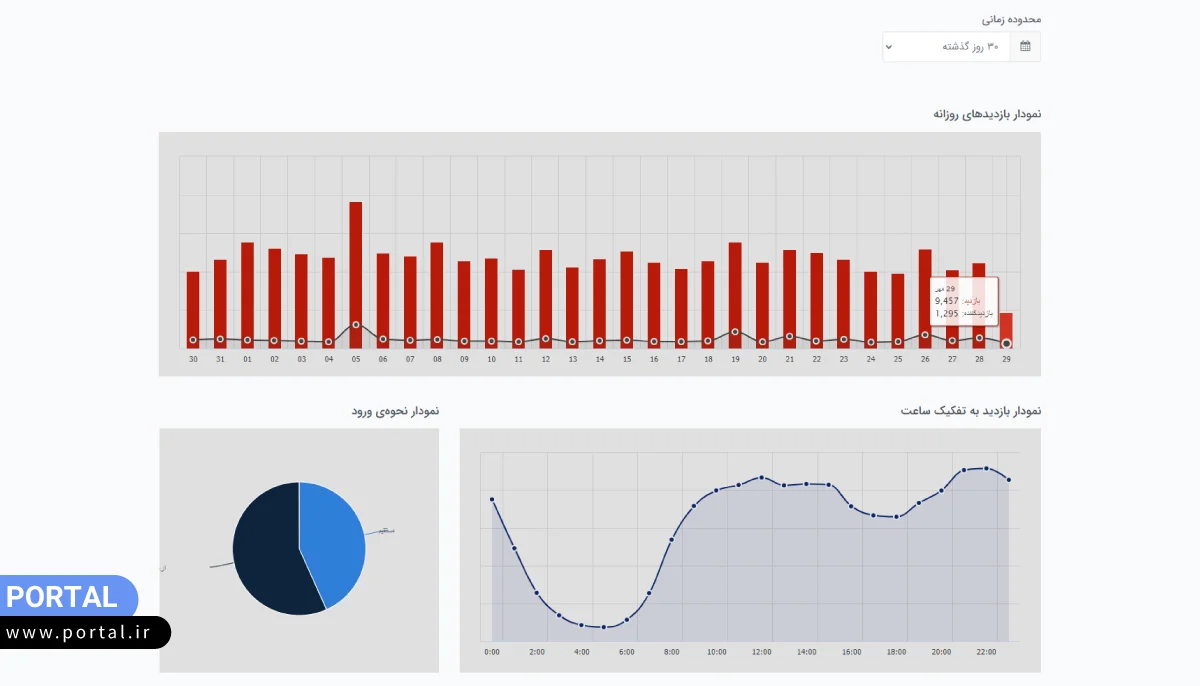This screenshot has height=686, width=1200.
Task: Click the visitor line marker on day 05
Action: coord(356,325)
